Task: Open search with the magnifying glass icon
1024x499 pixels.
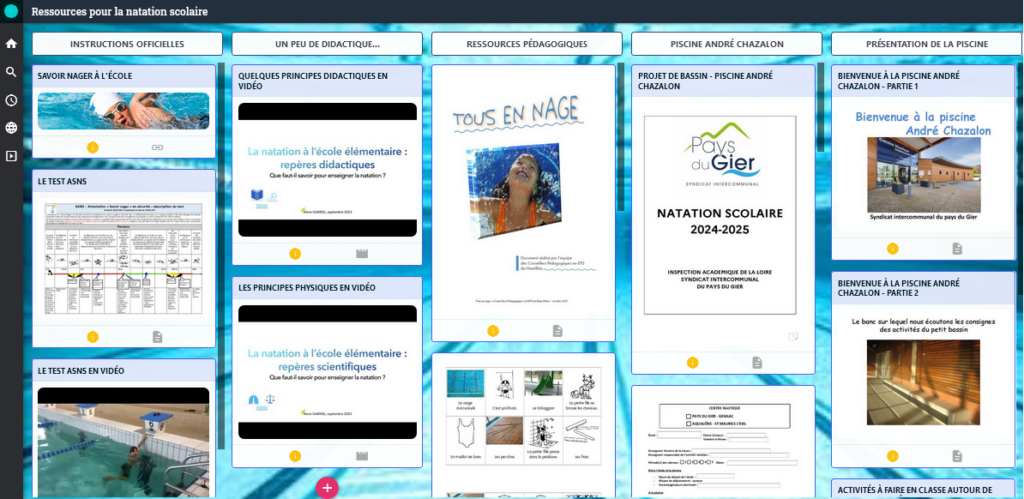Action: [x=11, y=72]
